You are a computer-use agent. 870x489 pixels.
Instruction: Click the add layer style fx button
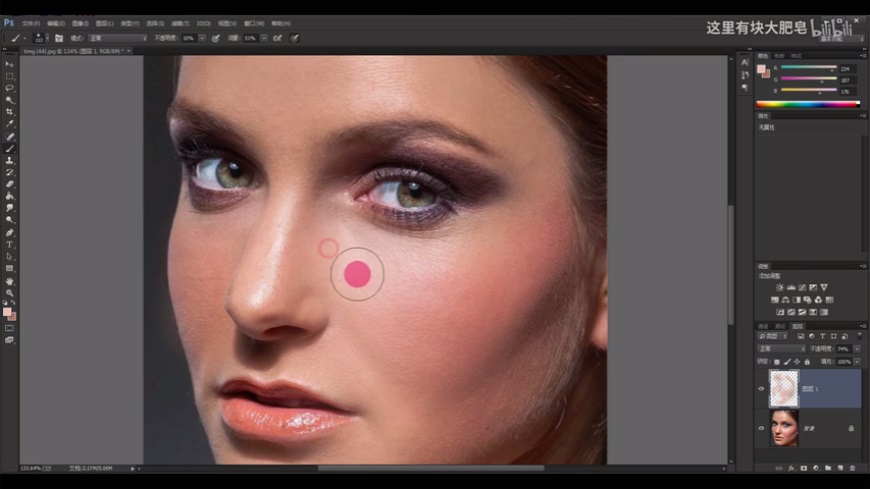[x=791, y=467]
